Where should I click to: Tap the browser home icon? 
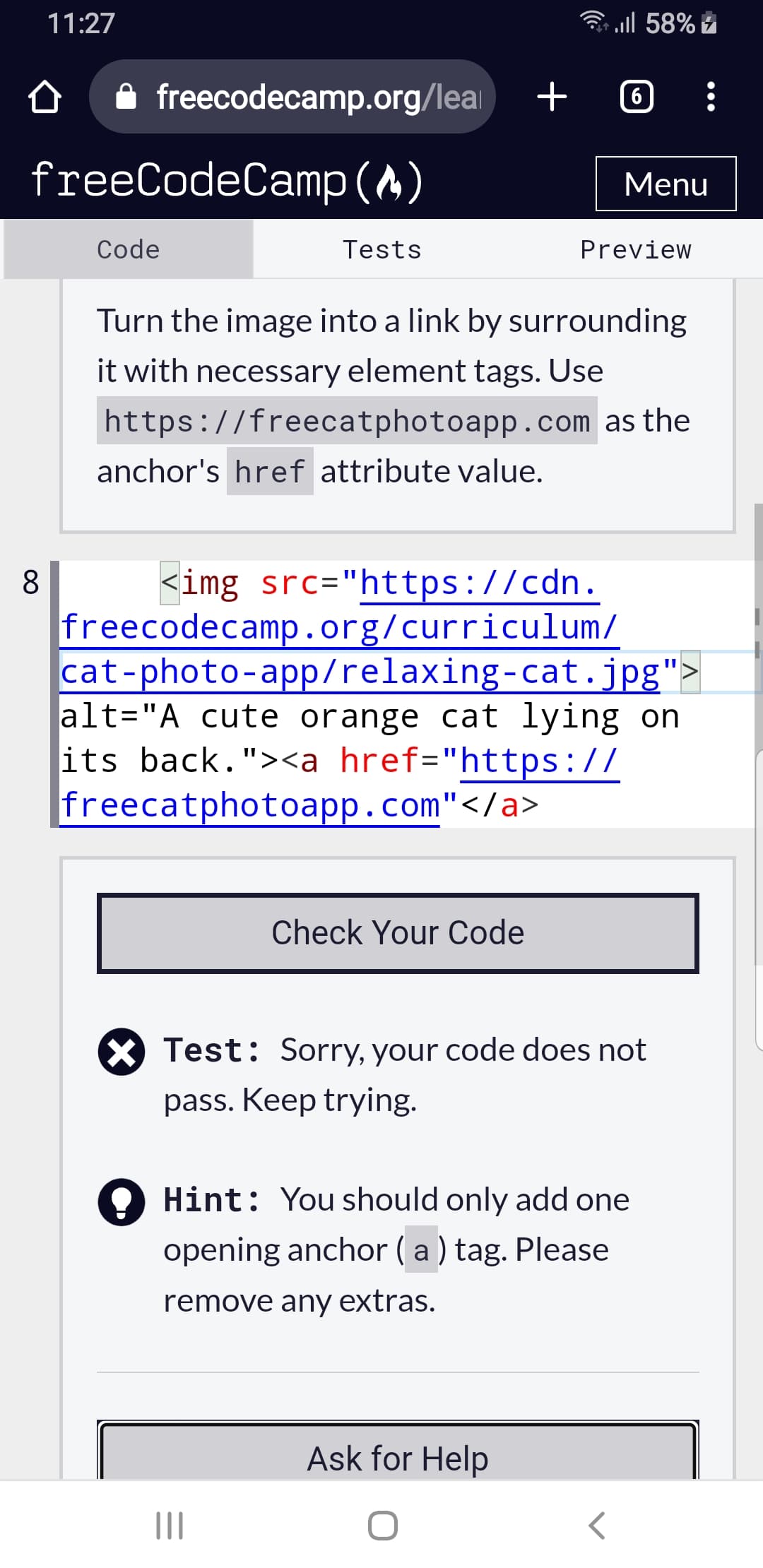[x=45, y=97]
